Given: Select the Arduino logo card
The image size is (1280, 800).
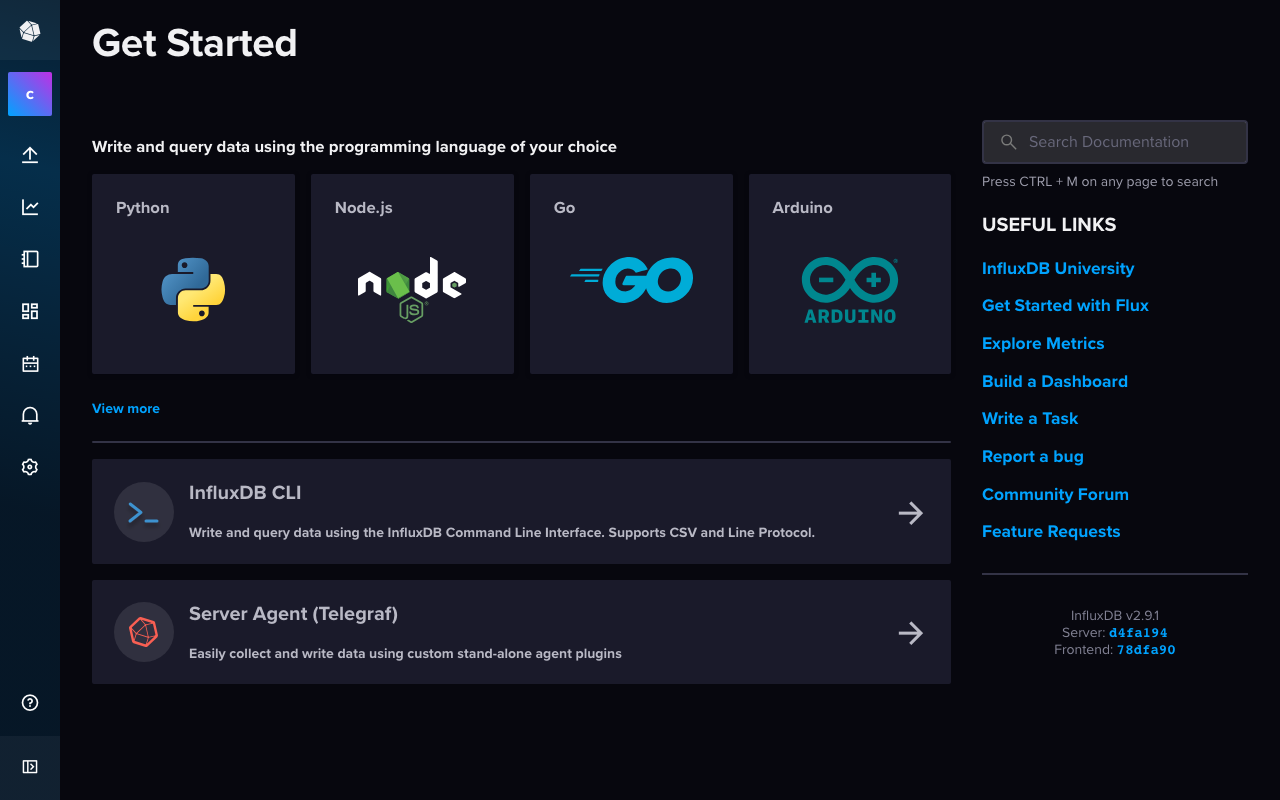Looking at the screenshot, I should (850, 274).
